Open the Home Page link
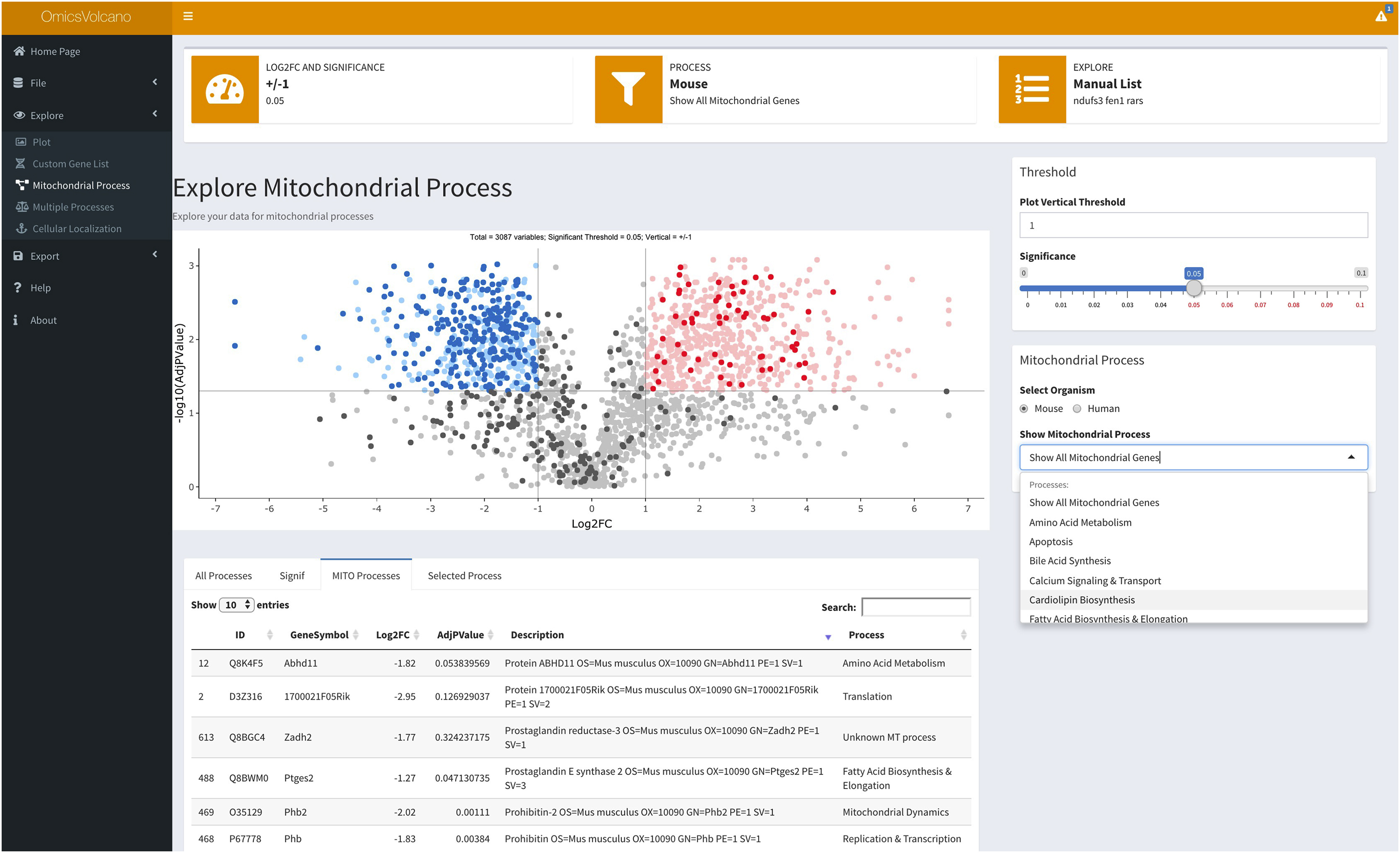 tap(55, 51)
